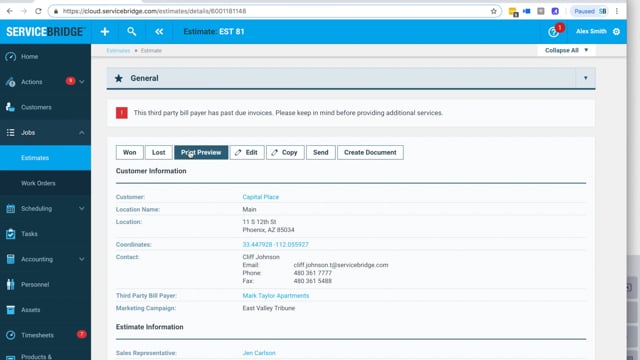Screen dimensions: 640x360
Task: Click the Scheduling calendar icon
Action: (x=11, y=209)
